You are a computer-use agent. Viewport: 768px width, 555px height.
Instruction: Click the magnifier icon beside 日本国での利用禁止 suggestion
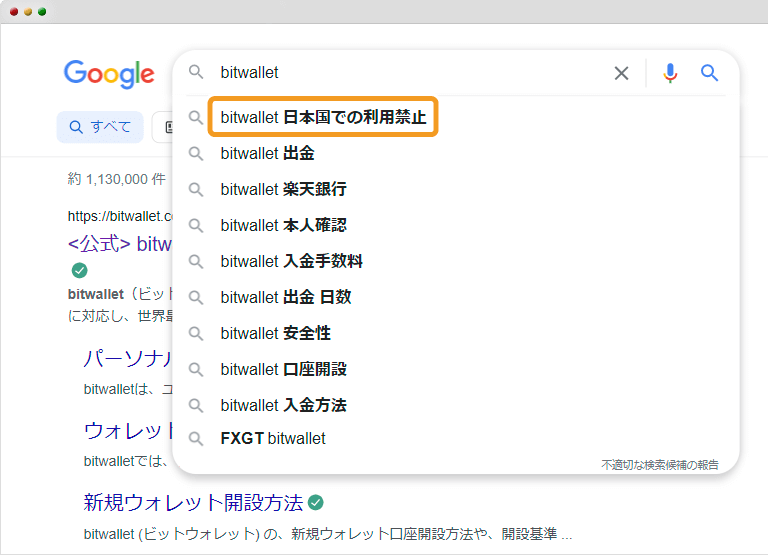[196, 118]
